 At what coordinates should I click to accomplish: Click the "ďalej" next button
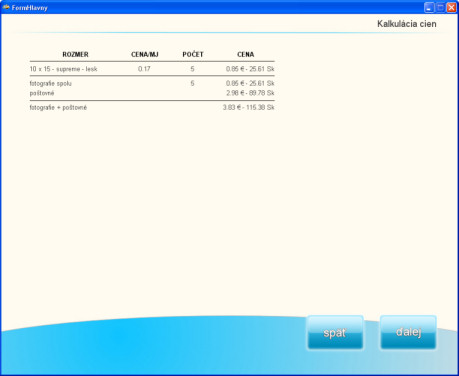tap(408, 332)
